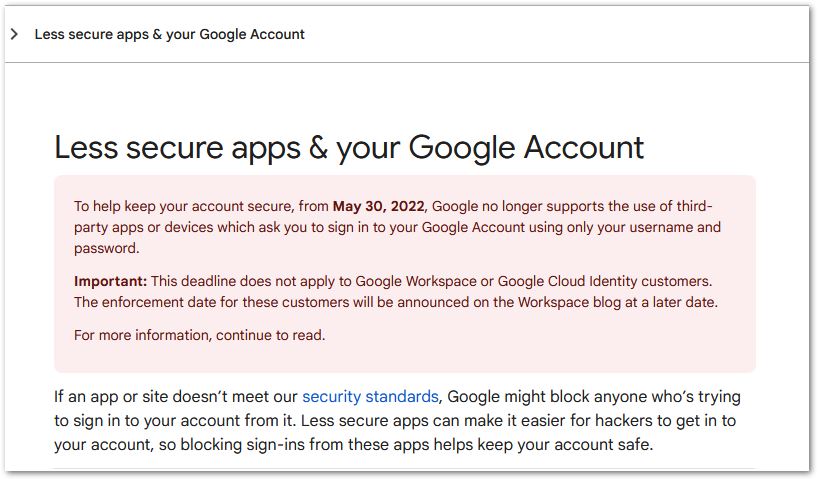Expand the chevron beside the top page title

pos(15,34)
